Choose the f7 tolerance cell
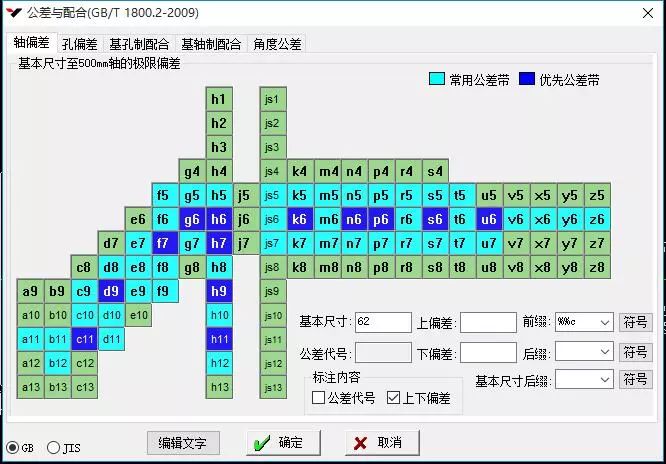 click(165, 243)
